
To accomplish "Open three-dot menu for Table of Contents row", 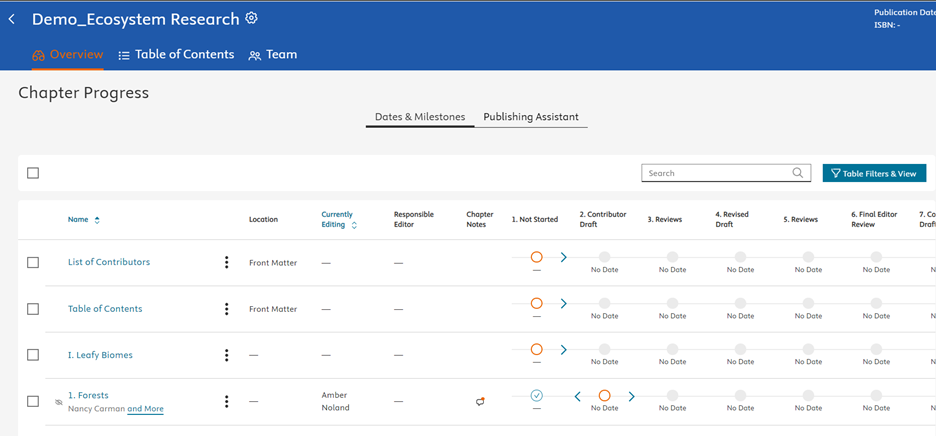I will [227, 309].
